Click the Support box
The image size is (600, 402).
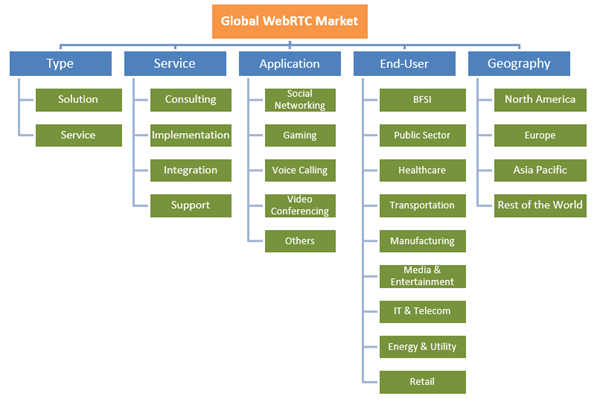pyautogui.click(x=191, y=205)
